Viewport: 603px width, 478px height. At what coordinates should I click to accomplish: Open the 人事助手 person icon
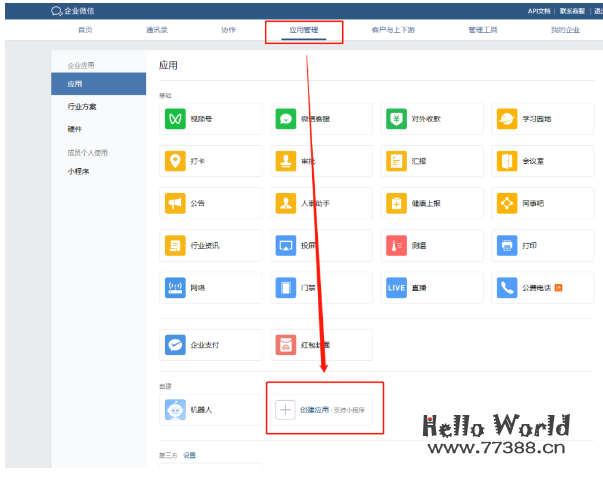(286, 203)
